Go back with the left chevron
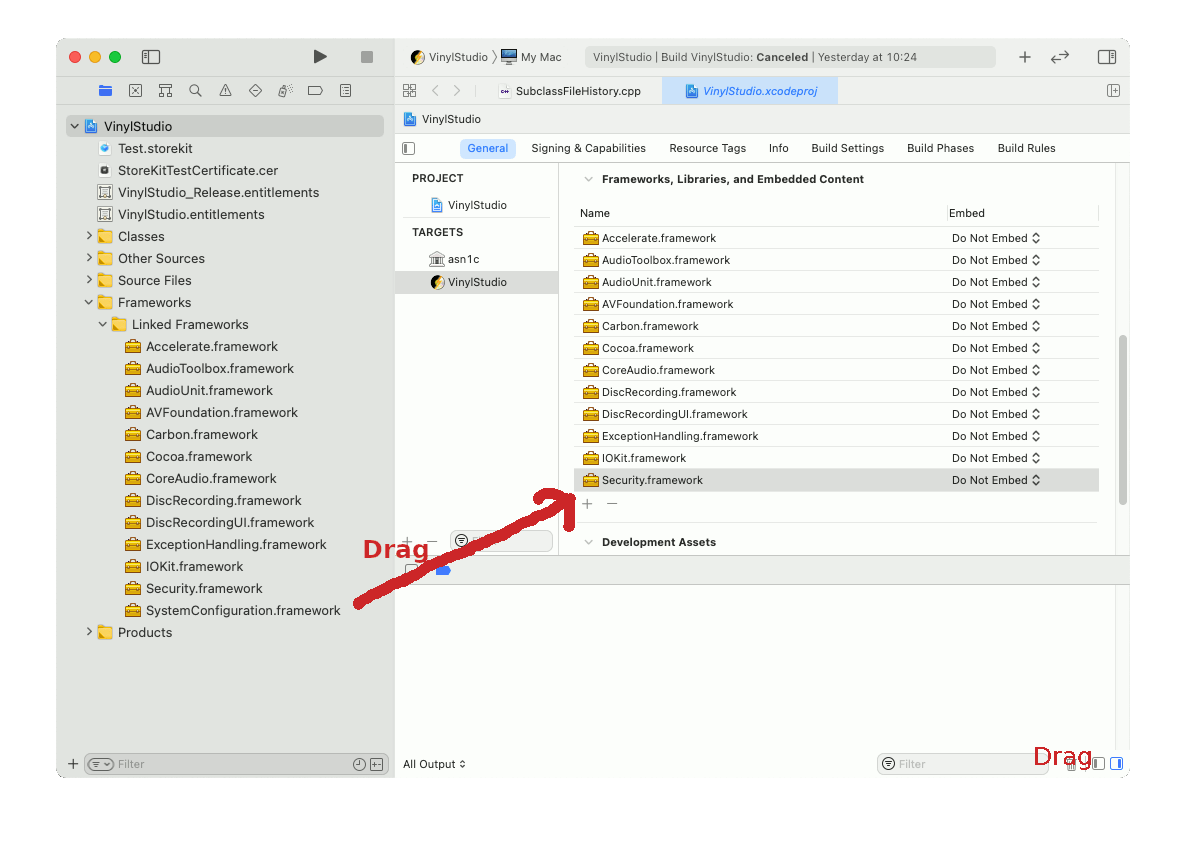 pos(435,91)
